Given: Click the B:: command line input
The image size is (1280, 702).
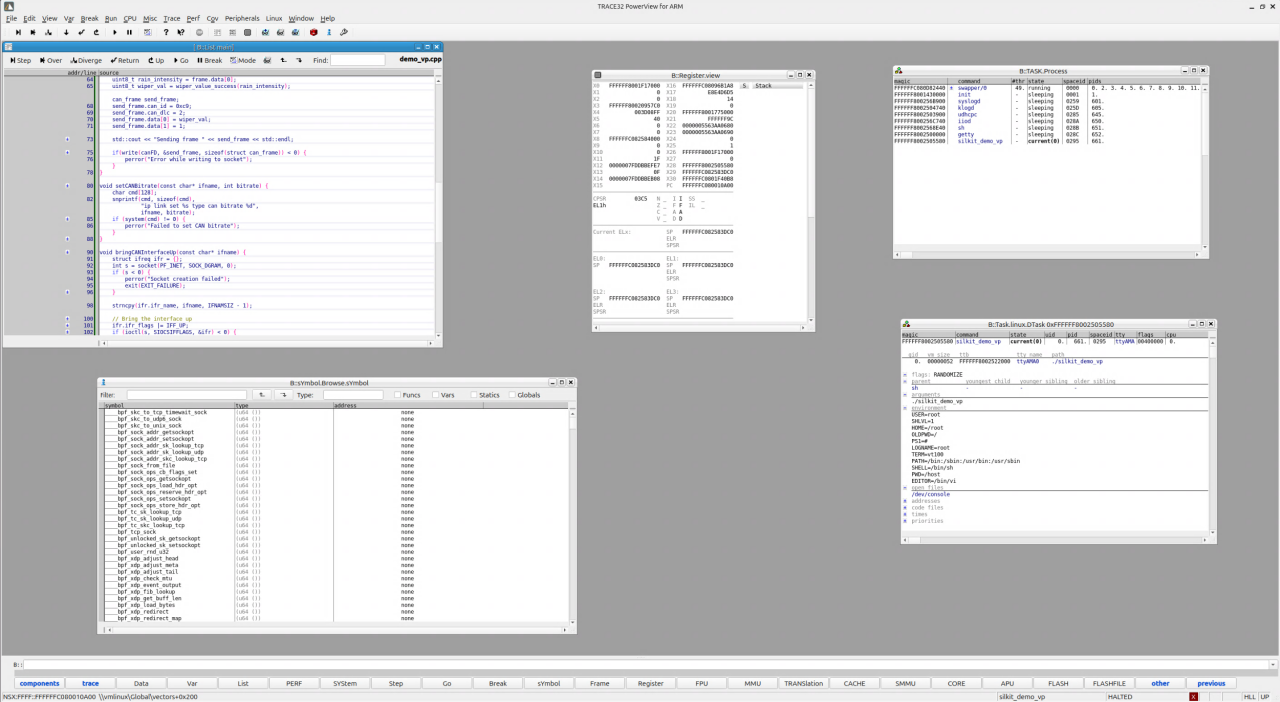Looking at the screenshot, I should pos(650,665).
